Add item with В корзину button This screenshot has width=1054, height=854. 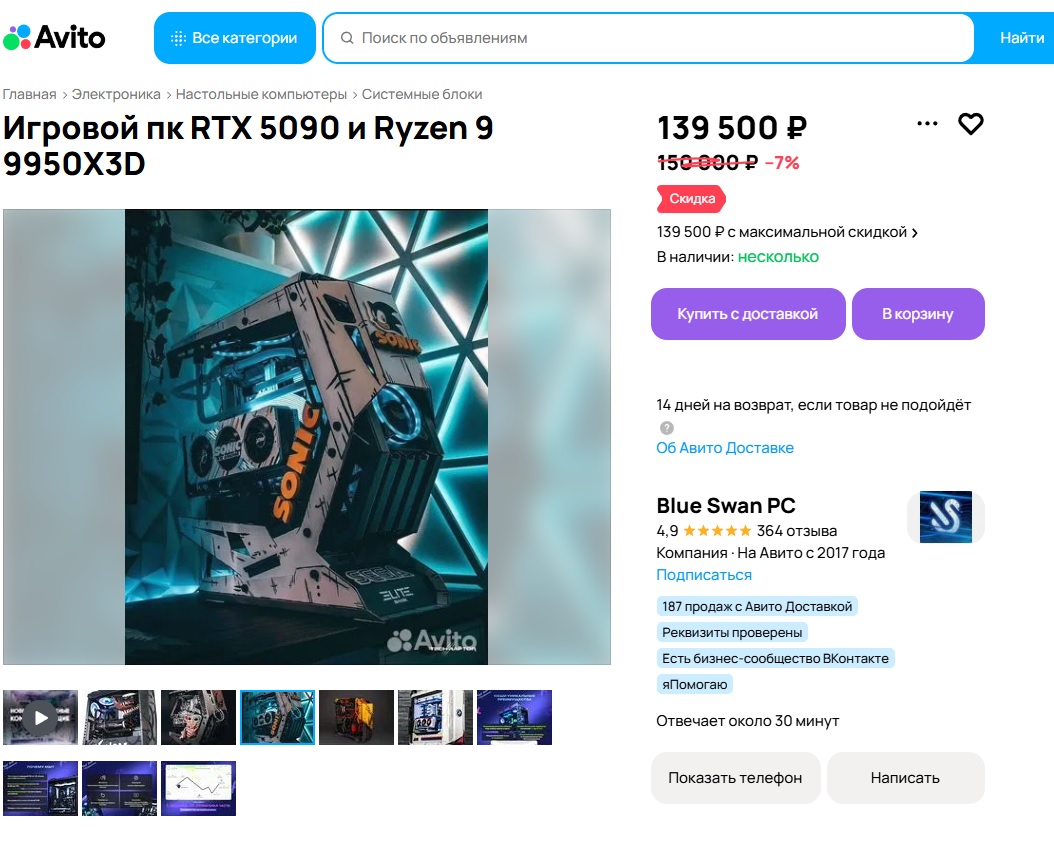point(918,314)
